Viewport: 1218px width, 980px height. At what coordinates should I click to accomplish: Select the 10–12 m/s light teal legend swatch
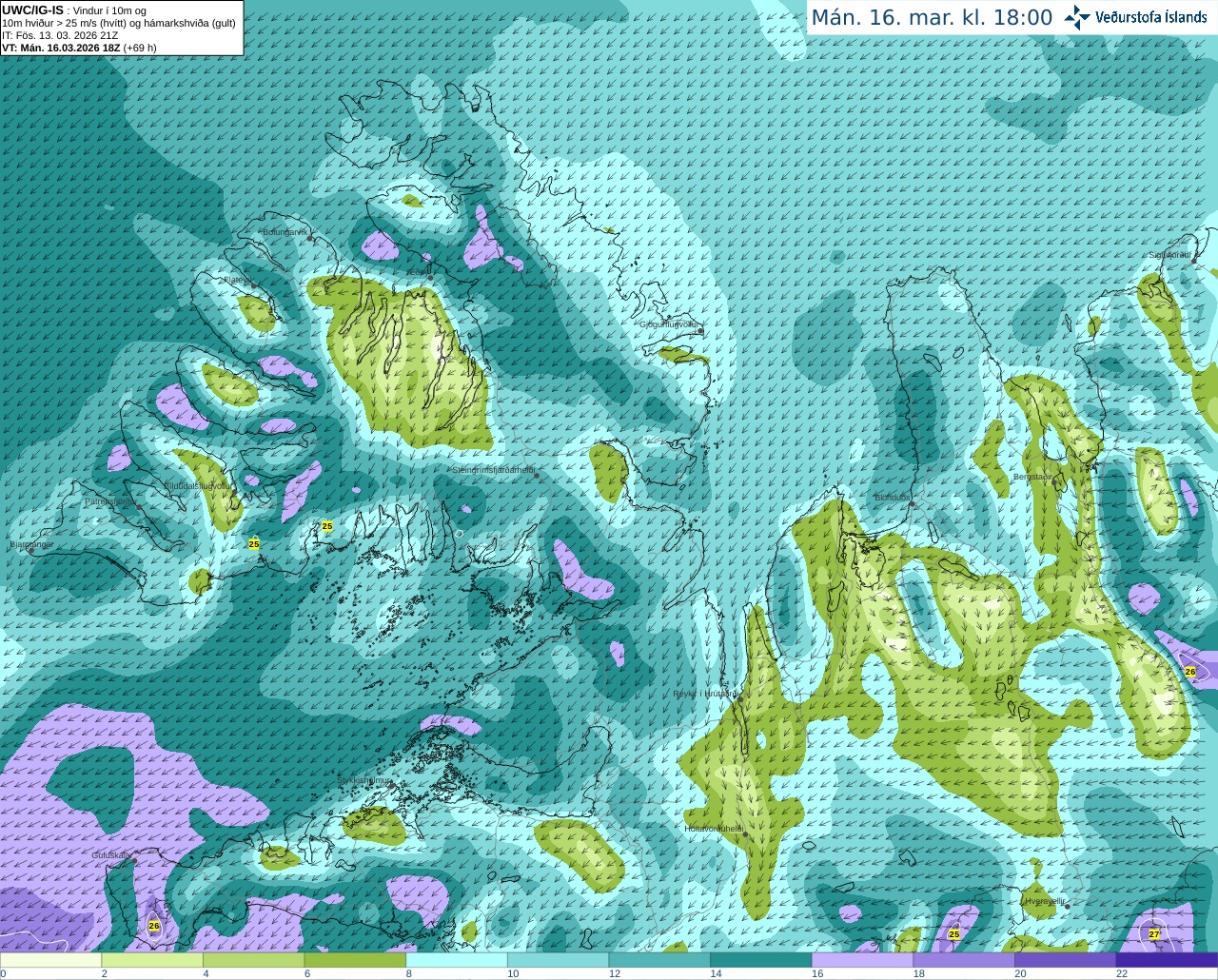[559, 960]
